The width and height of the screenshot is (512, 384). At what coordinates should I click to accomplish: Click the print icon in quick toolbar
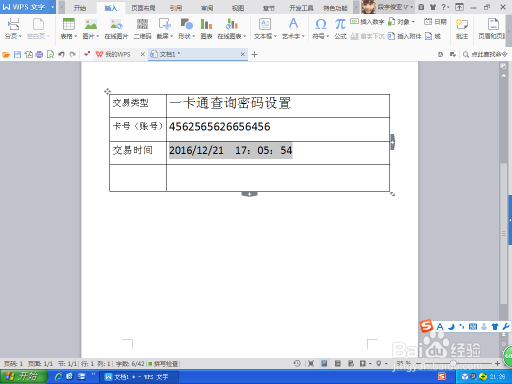click(x=39, y=54)
